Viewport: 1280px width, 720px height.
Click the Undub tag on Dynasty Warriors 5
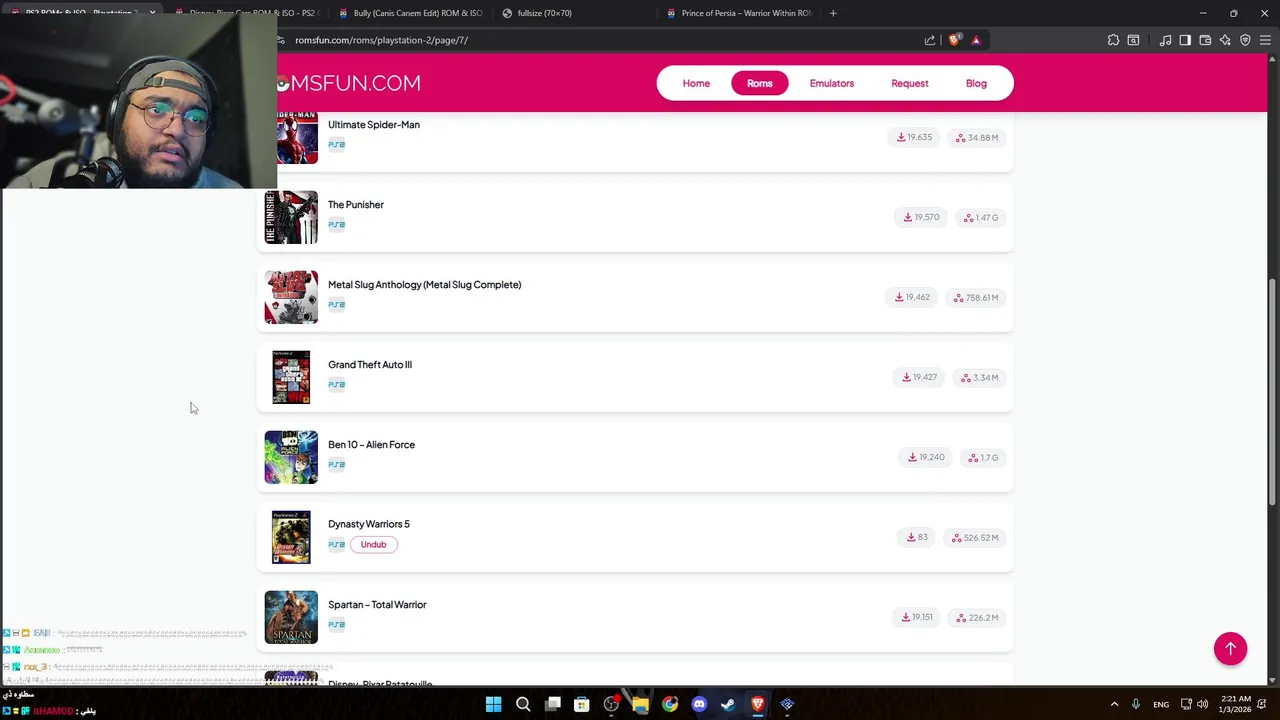point(373,544)
